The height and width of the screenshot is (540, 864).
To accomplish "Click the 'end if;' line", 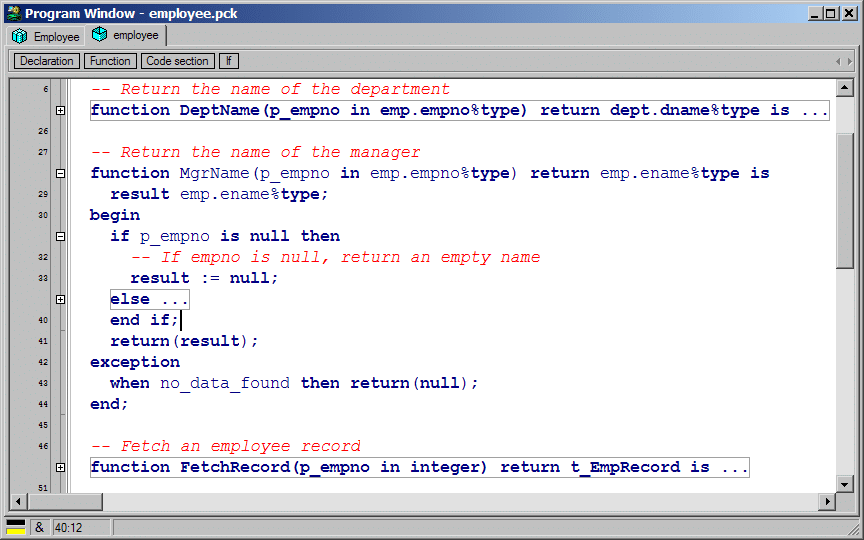I will (x=144, y=320).
